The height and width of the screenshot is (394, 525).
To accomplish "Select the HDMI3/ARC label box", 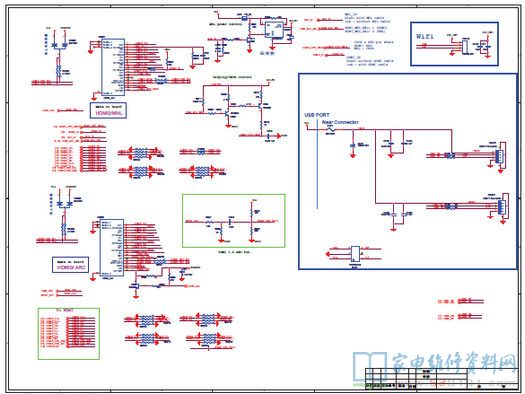I will coord(70,264).
